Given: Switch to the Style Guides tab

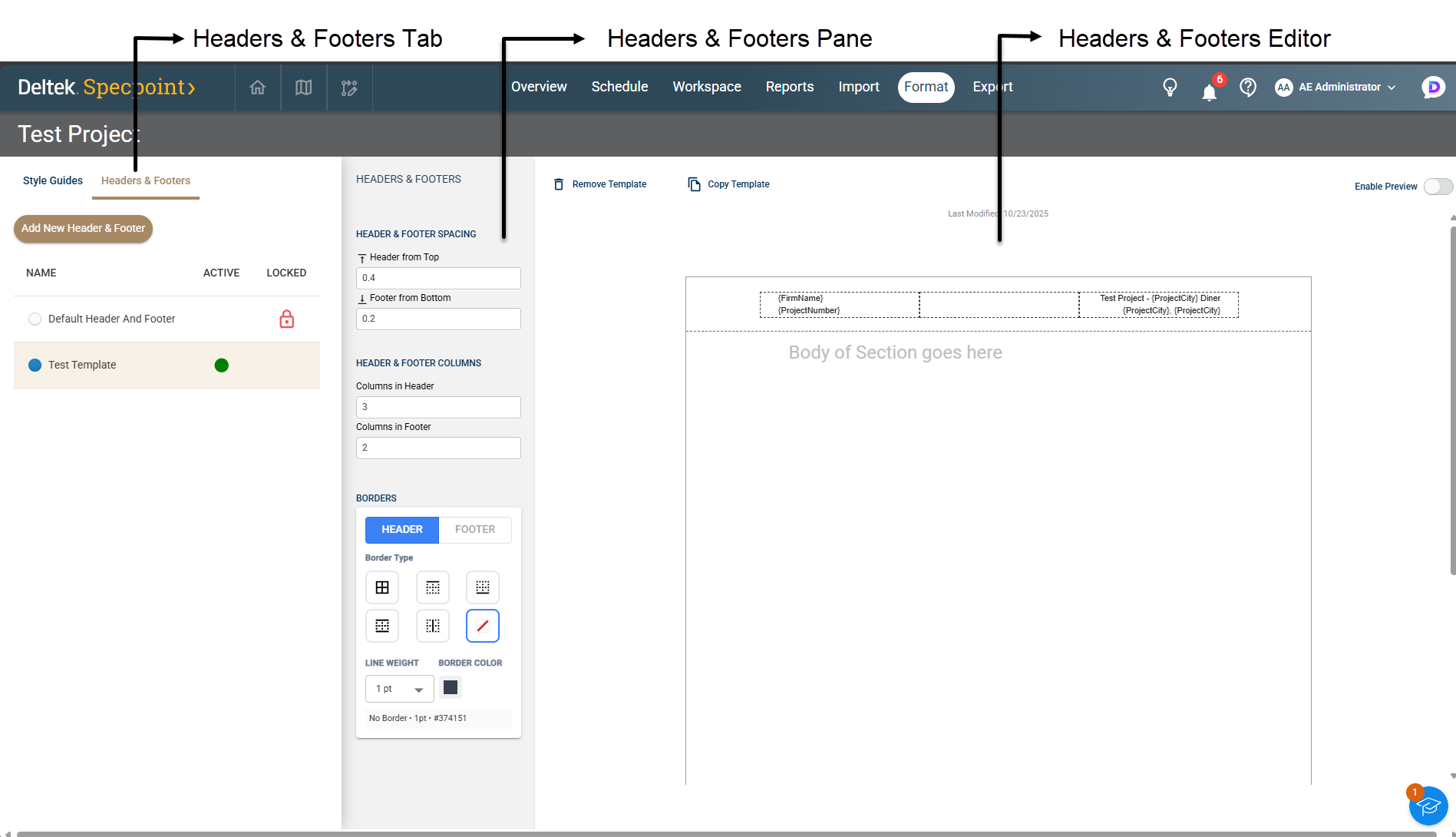Looking at the screenshot, I should pos(53,180).
